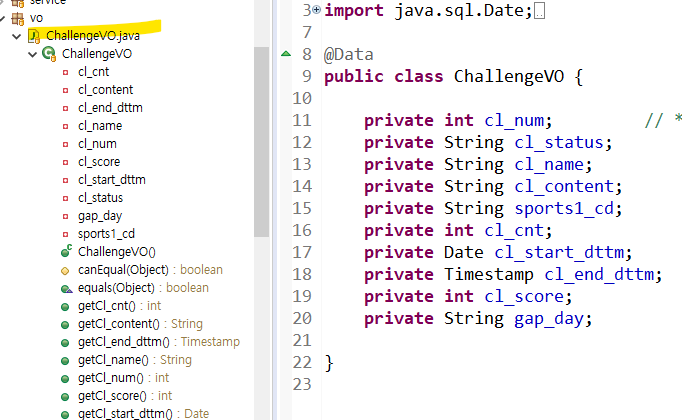This screenshot has height=420, width=682.
Task: Click the cl_end_dttm private field icon
Action: 65,108
